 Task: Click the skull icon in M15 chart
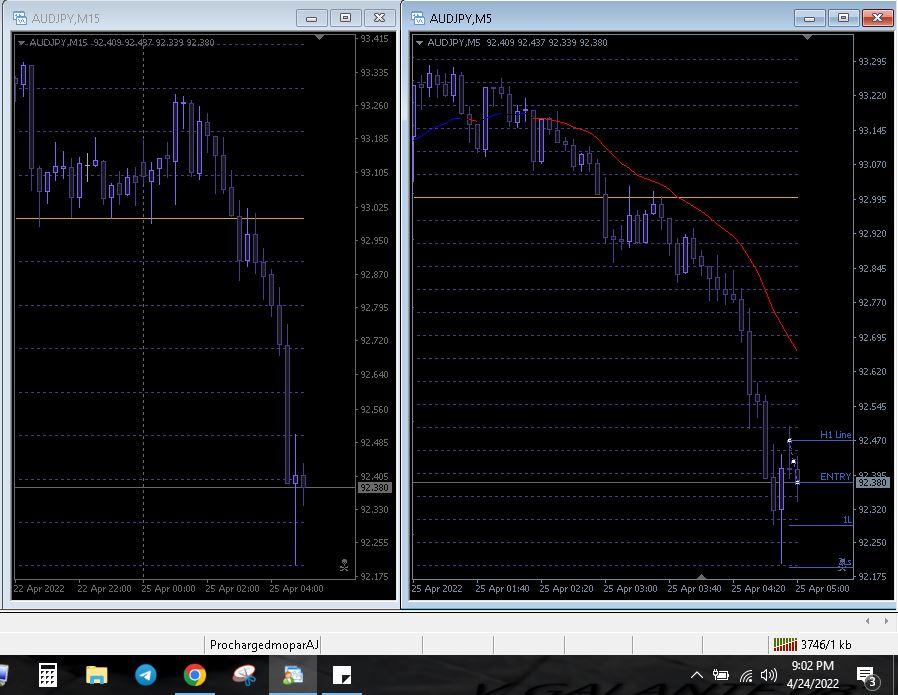pos(344,564)
